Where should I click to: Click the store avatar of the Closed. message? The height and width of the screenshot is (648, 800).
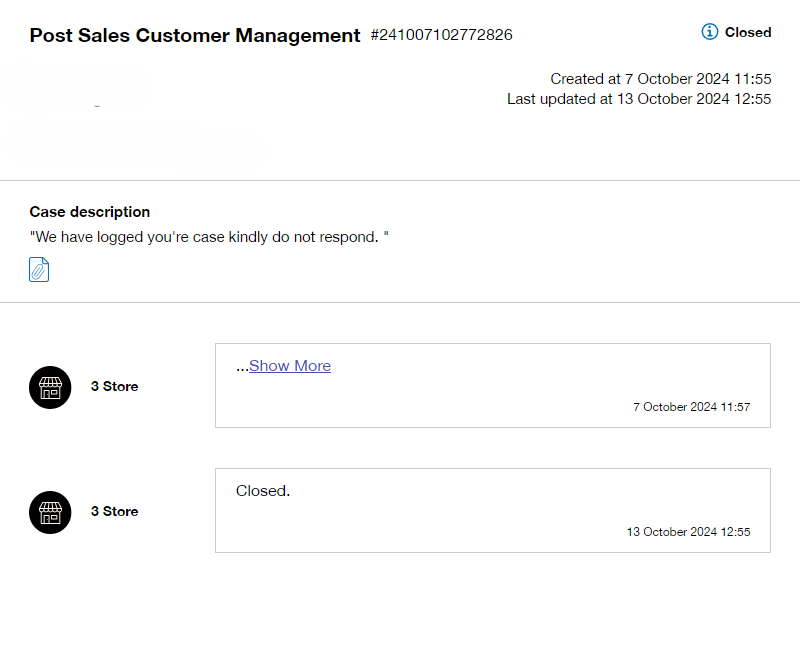tap(50, 512)
